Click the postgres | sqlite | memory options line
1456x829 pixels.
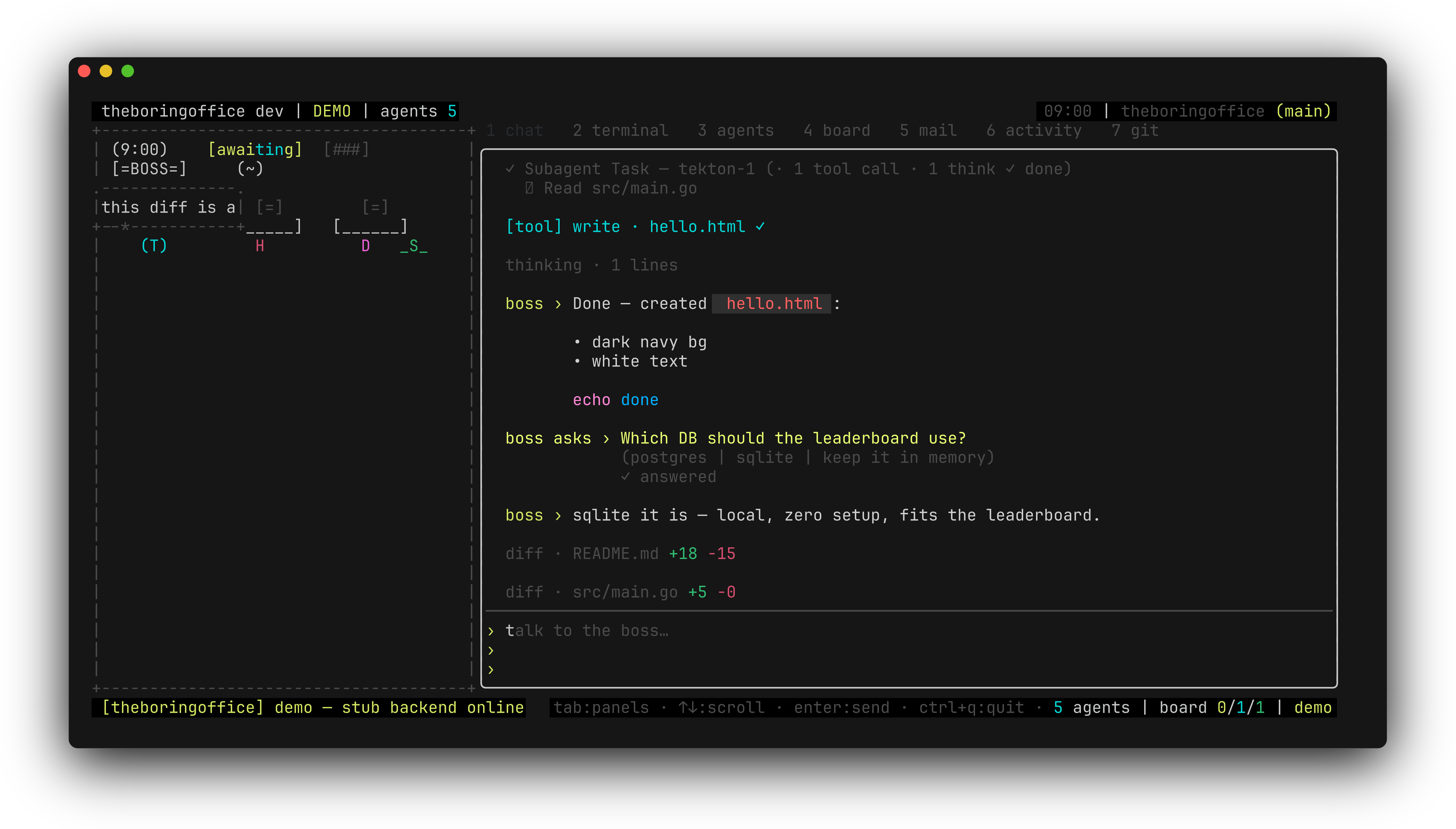click(x=807, y=457)
